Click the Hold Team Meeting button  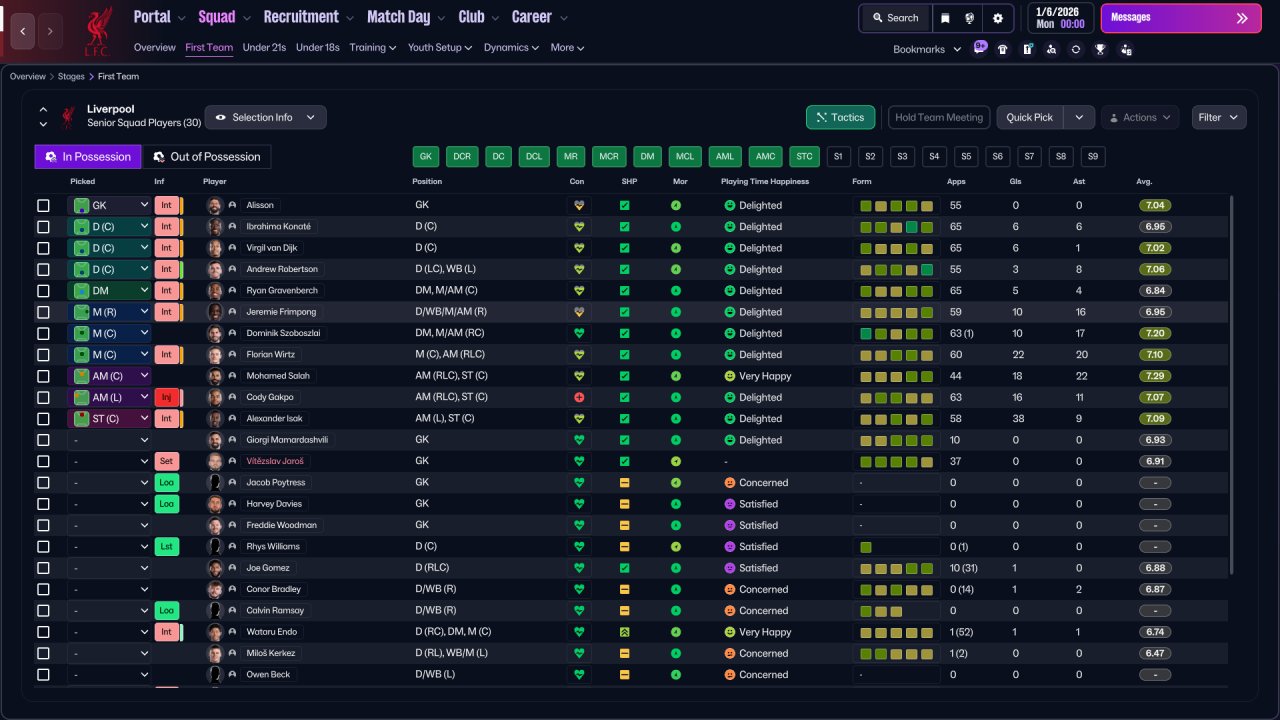(939, 117)
